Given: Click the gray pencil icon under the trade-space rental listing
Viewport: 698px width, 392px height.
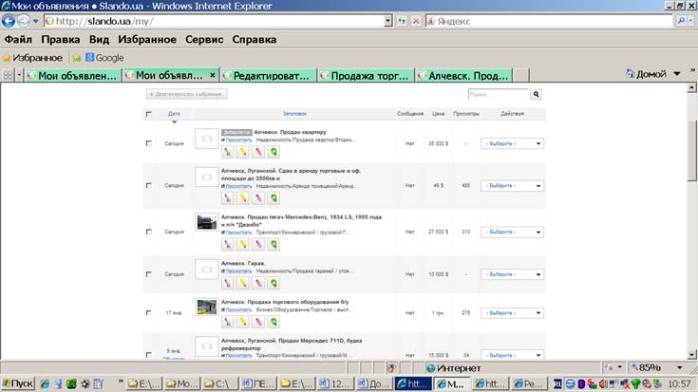Looking at the screenshot, I should (227, 198).
